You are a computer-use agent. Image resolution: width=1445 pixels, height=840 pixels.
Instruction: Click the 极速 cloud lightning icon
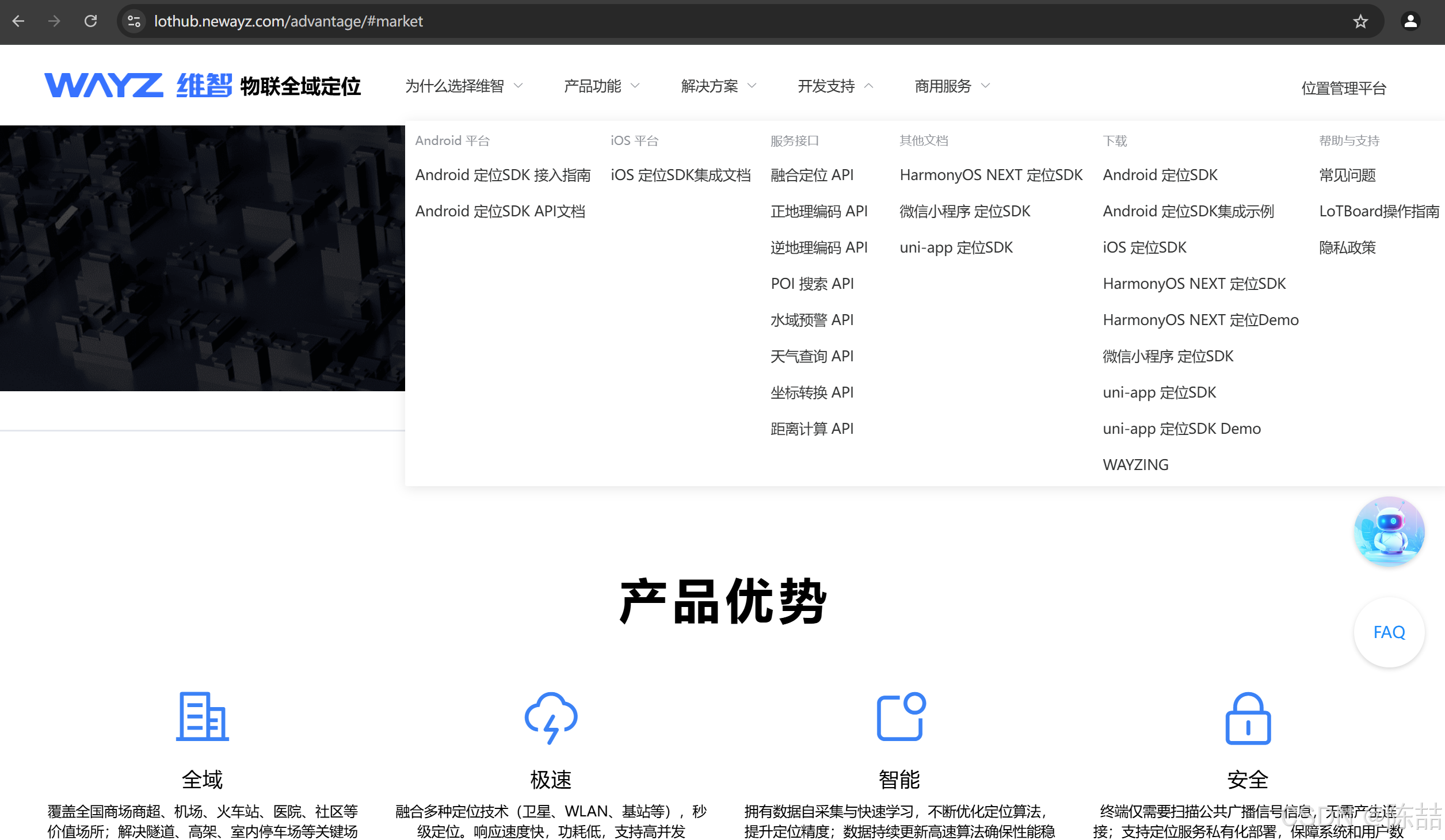click(551, 717)
